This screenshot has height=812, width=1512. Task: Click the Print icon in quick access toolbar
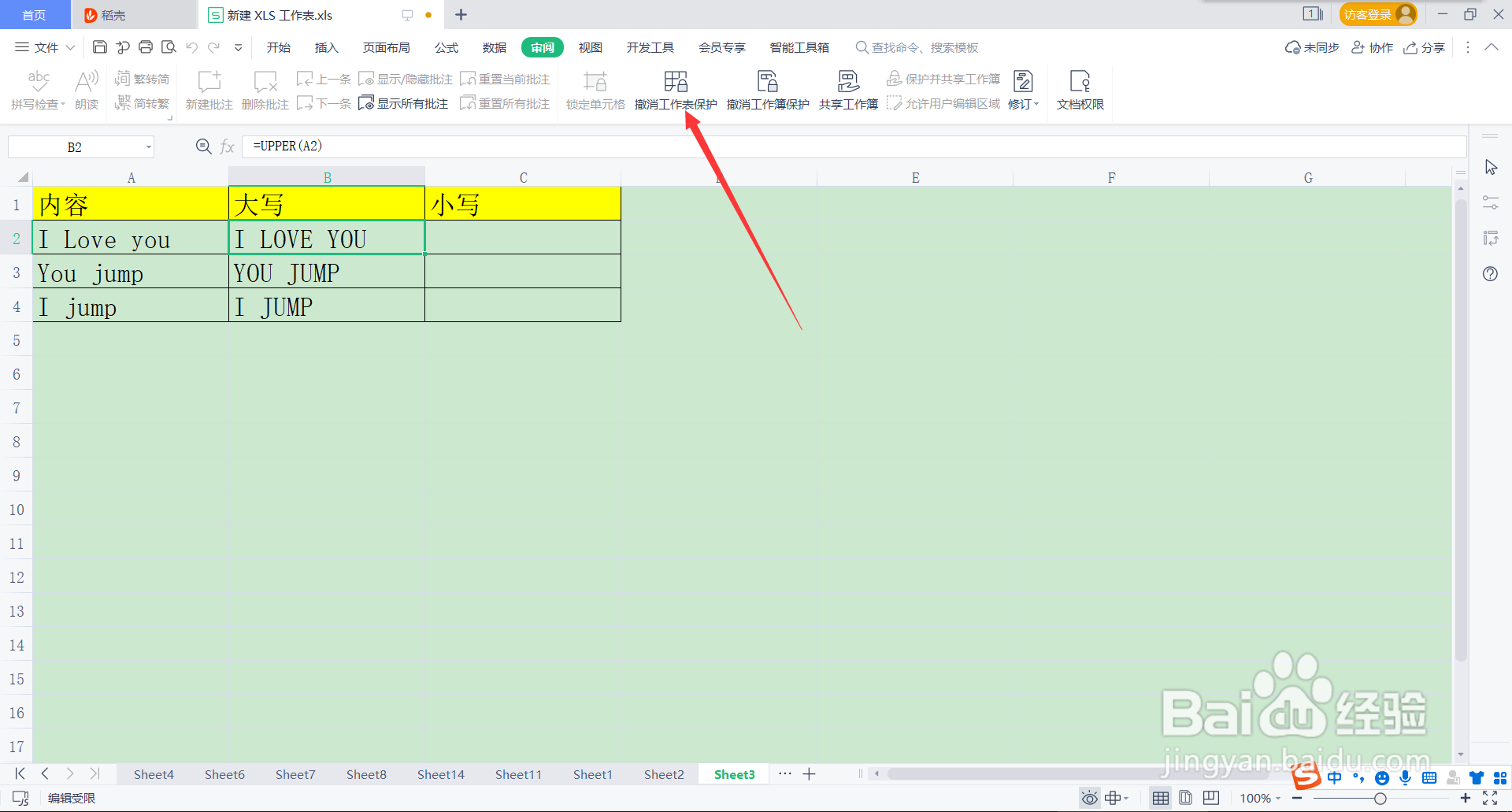pyautogui.click(x=145, y=47)
